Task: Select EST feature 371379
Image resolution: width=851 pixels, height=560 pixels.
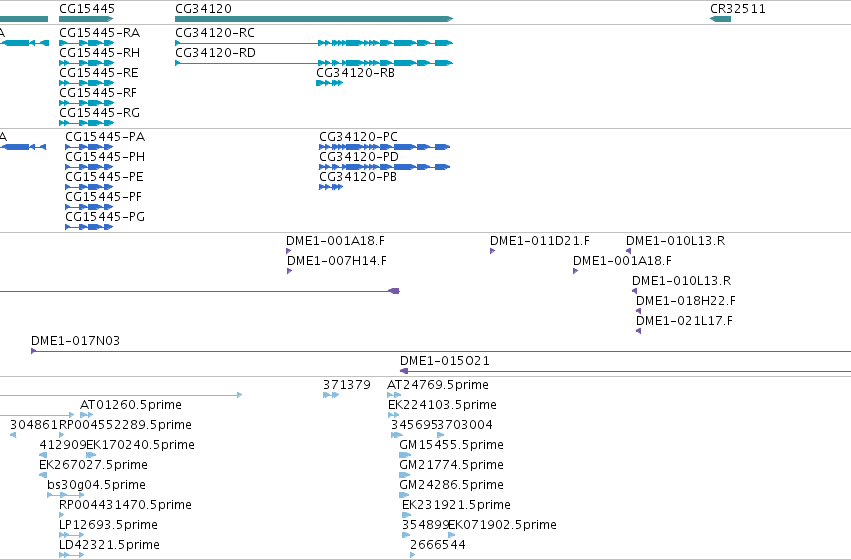Action: 331,396
